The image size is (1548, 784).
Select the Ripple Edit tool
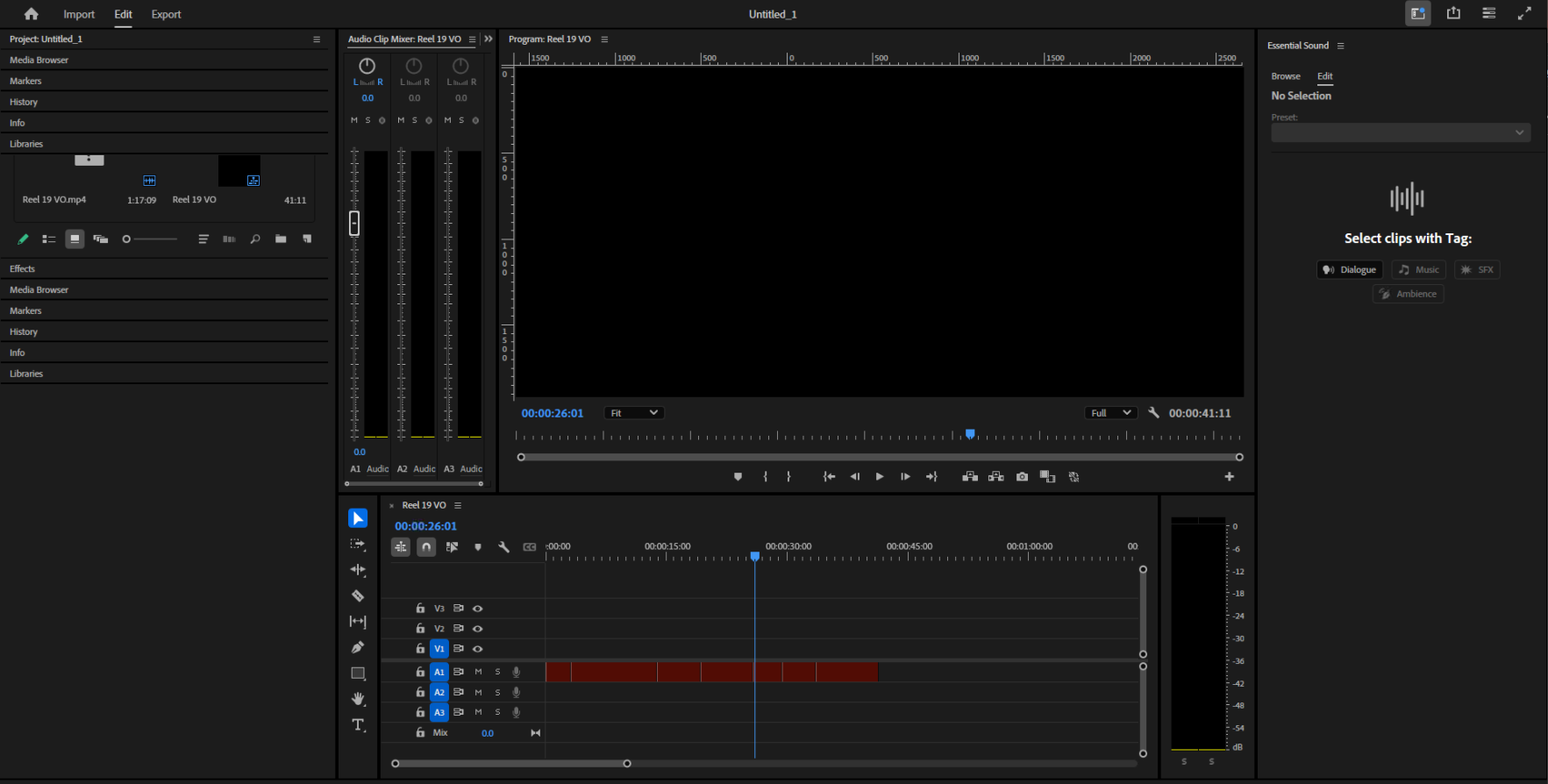point(358,570)
